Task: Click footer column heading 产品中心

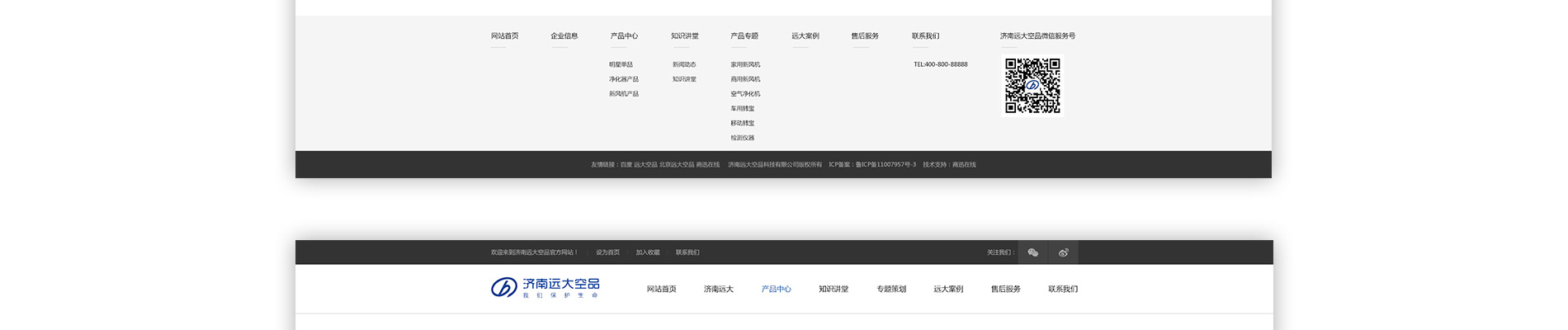Action: pyautogui.click(x=624, y=36)
